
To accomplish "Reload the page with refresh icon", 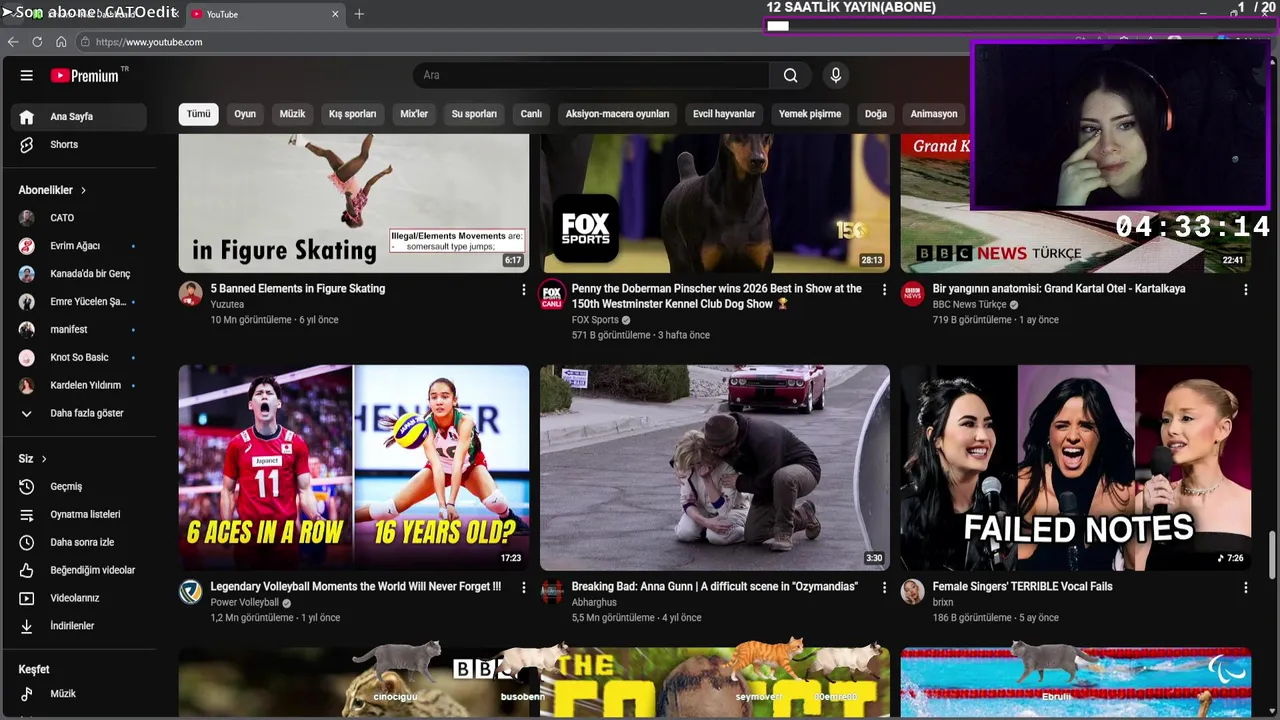I will click(37, 42).
